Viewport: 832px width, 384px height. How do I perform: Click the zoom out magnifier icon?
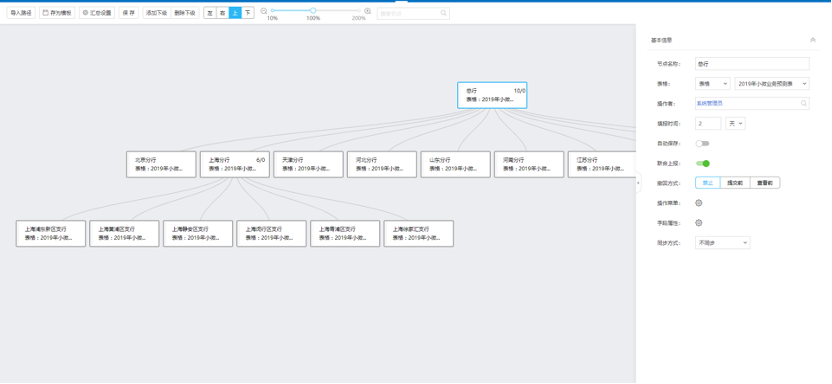coord(264,11)
